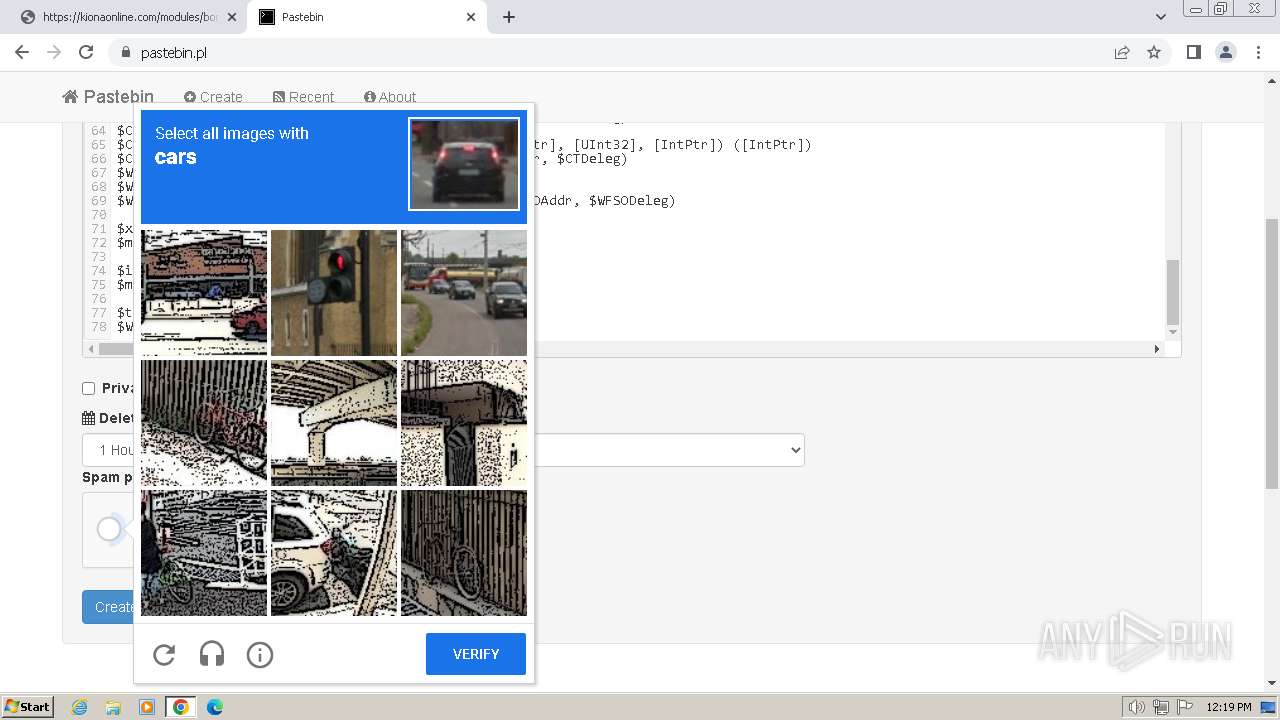The height and width of the screenshot is (720, 1280).
Task: Click the code editor horizontal scrollbar
Action: [625, 349]
